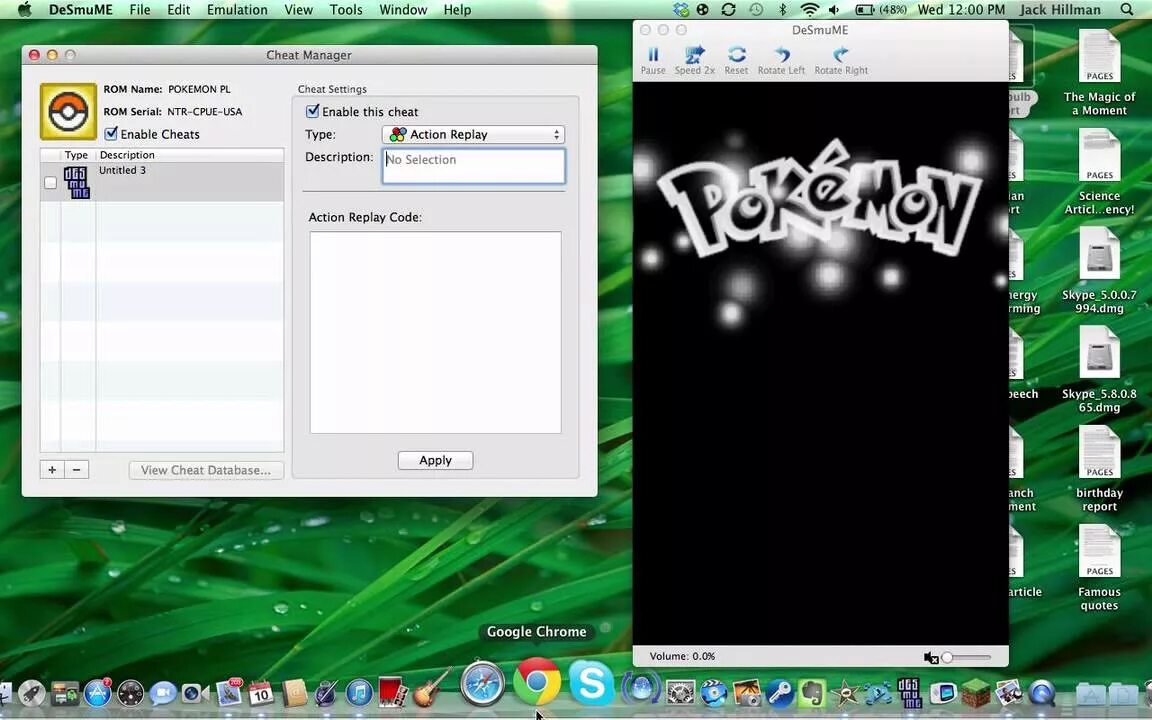Open Google Chrome from the dock
This screenshot has width=1152, height=720.
click(x=536, y=682)
